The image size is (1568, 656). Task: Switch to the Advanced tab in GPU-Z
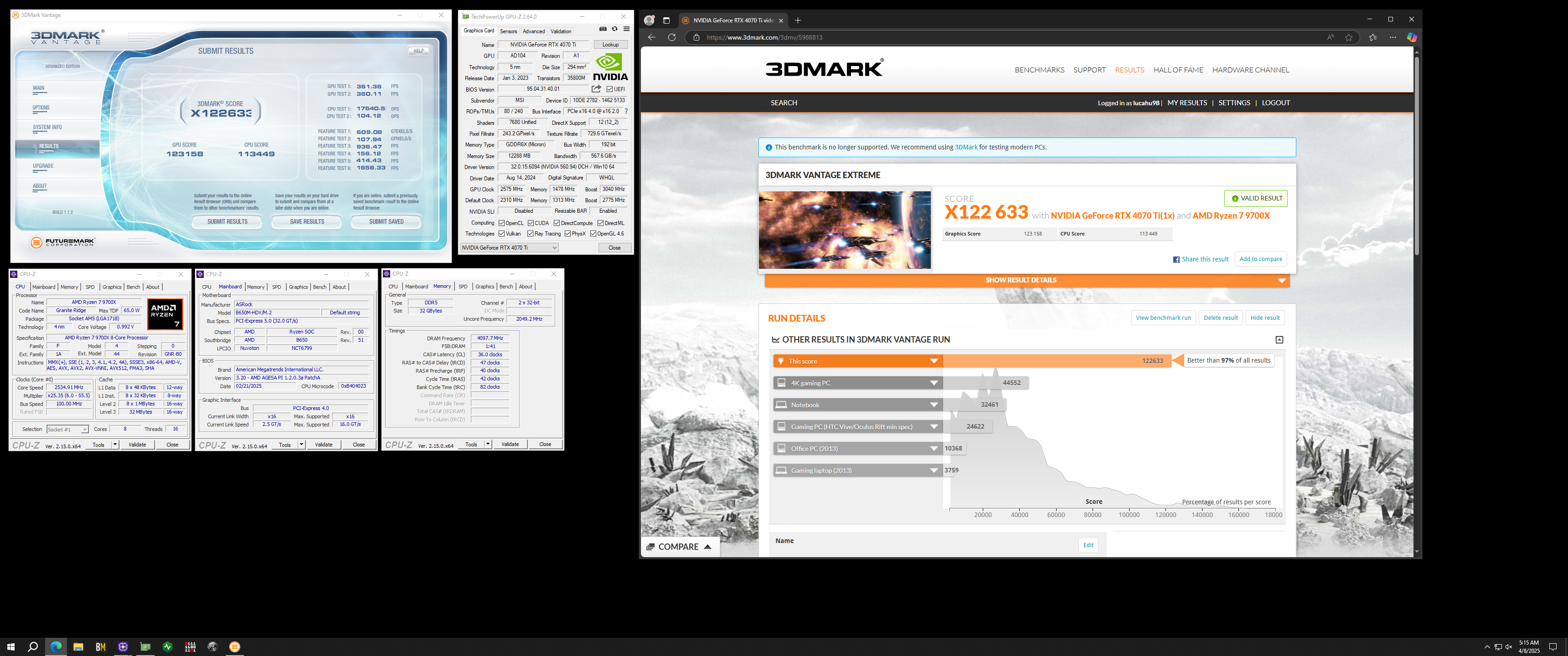point(533,31)
